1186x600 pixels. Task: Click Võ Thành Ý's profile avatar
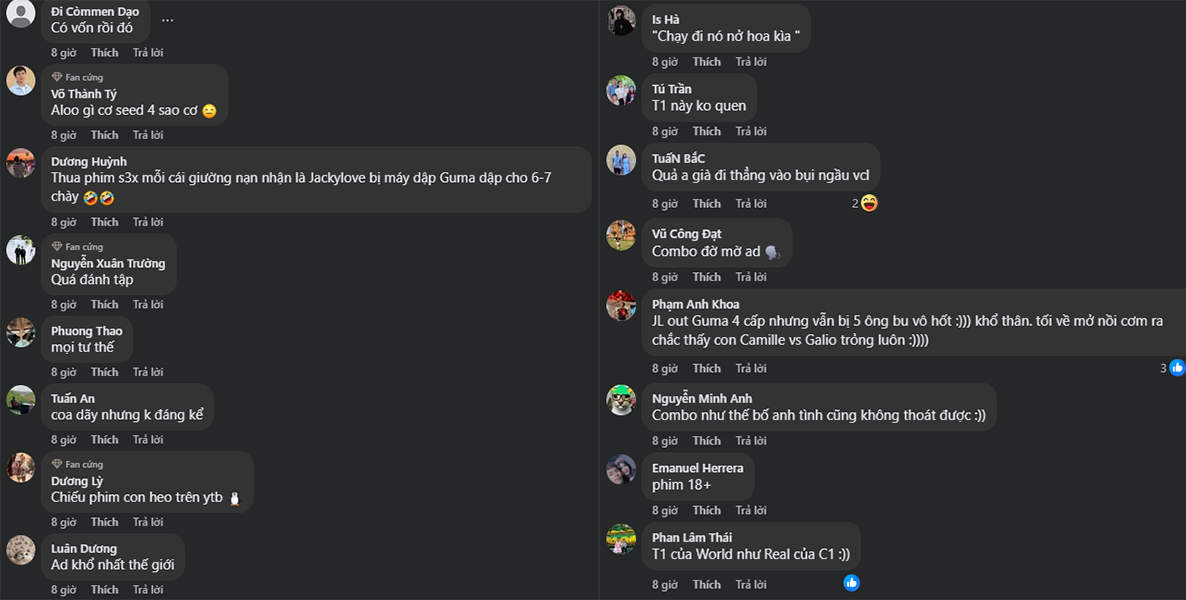21,81
